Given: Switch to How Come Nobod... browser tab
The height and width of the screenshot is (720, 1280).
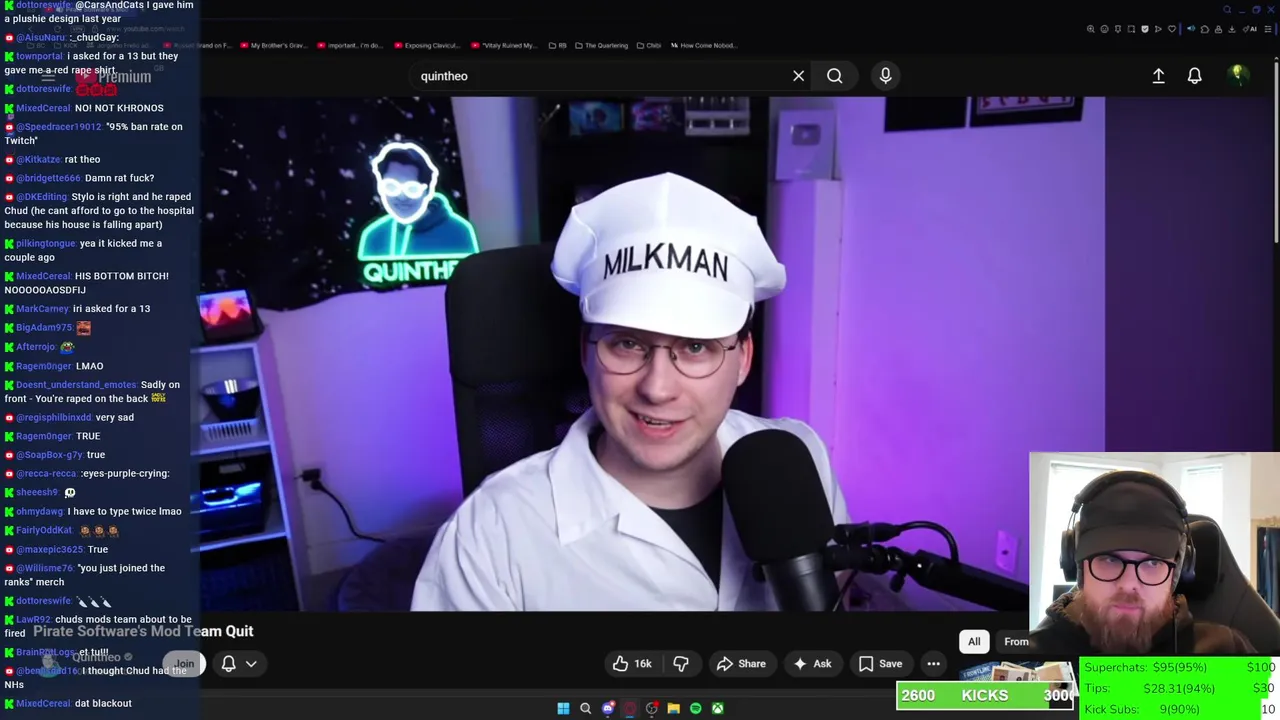Looking at the screenshot, I should pyautogui.click(x=703, y=45).
